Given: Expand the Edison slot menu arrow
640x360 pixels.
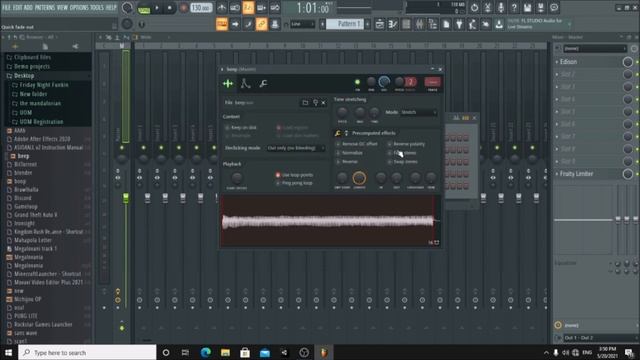Looking at the screenshot, I should click(x=557, y=62).
